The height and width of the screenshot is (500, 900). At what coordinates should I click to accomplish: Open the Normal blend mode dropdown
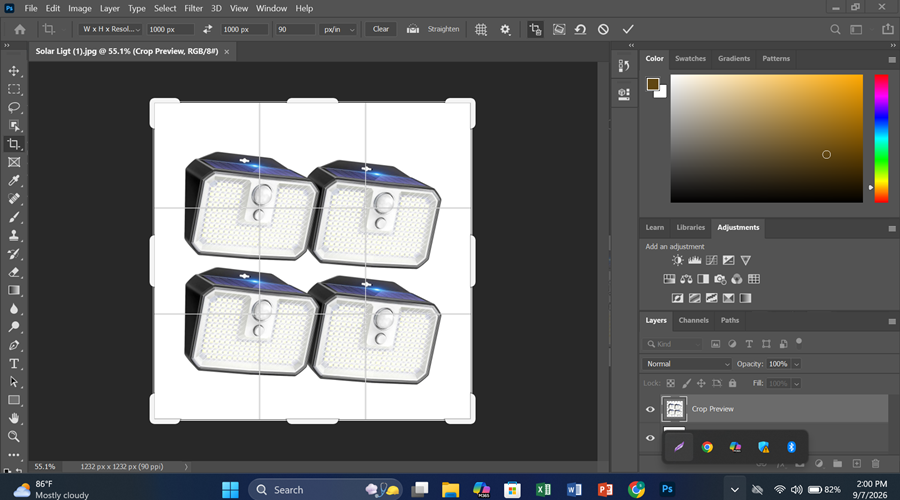tap(687, 364)
